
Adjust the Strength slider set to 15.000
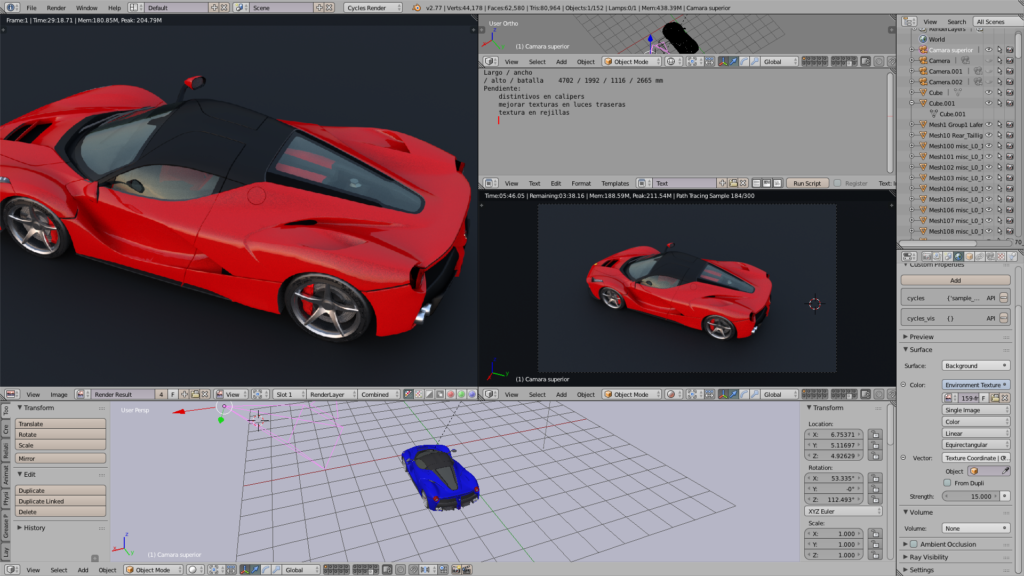tap(969, 496)
